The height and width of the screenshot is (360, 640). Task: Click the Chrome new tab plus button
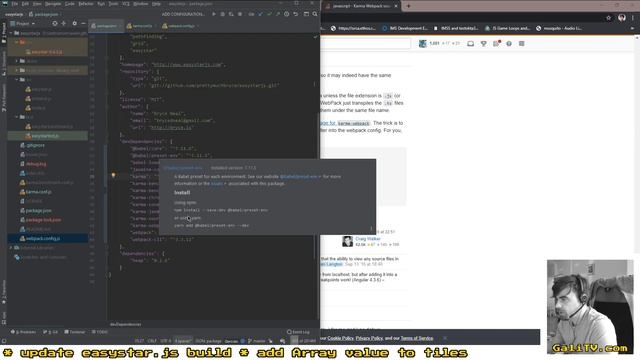409,6
